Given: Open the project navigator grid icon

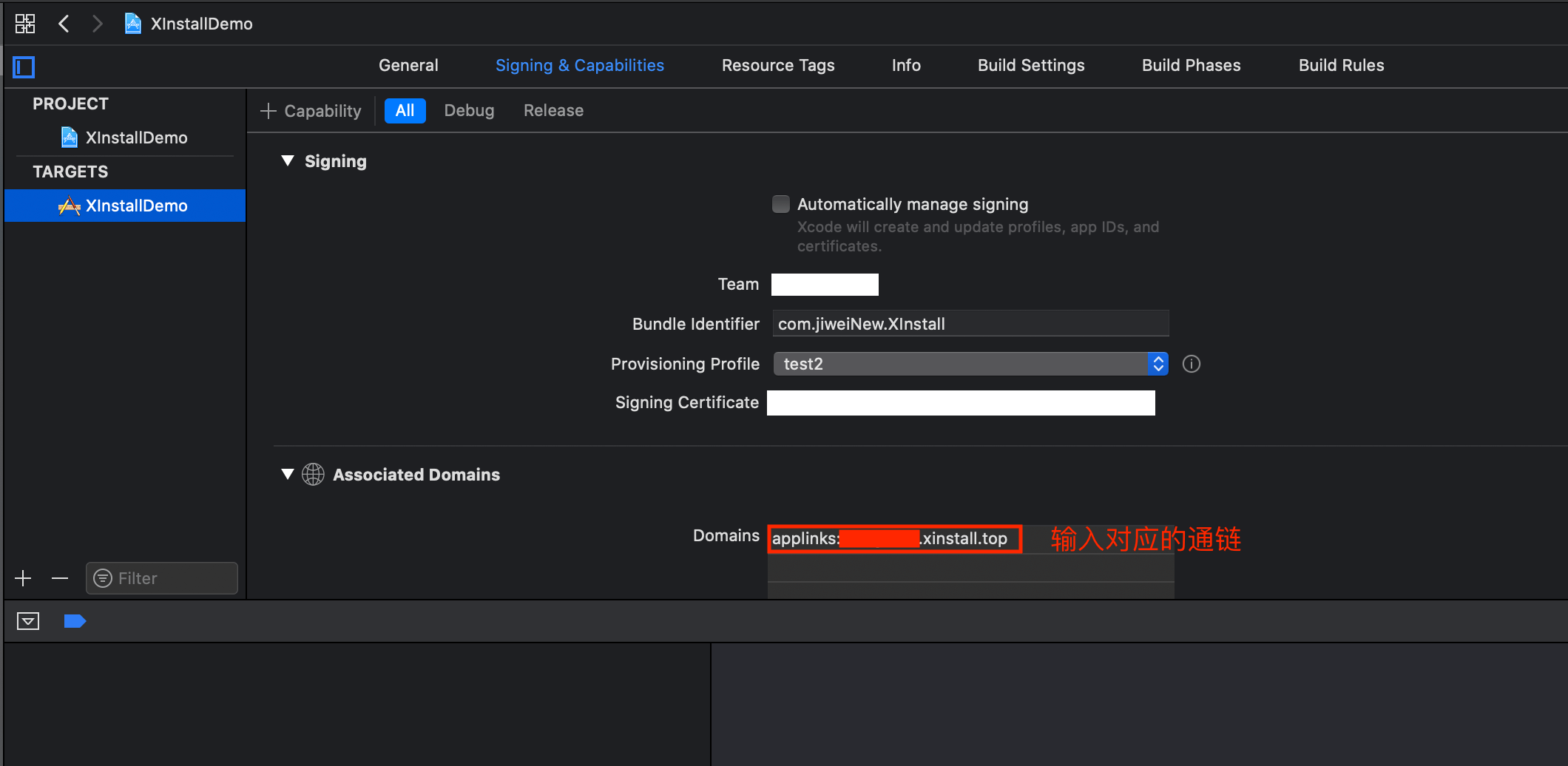Looking at the screenshot, I should pos(24,23).
